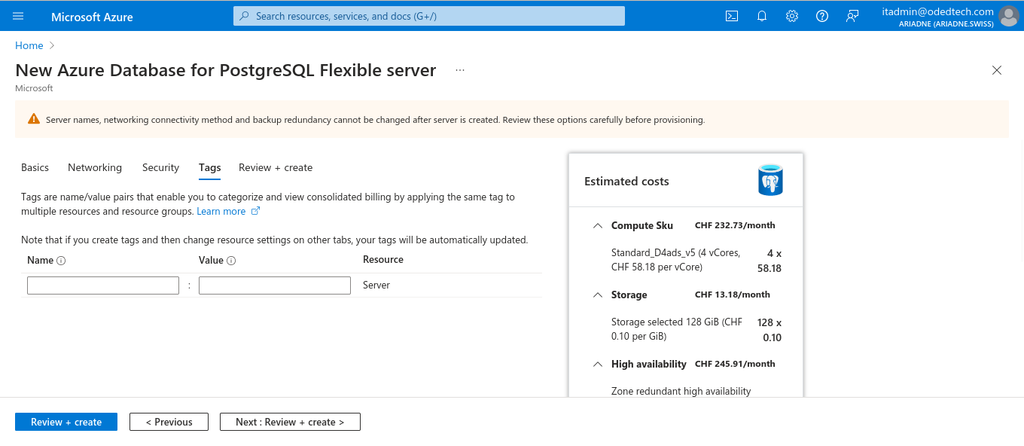Click the tag Name input field
Image resolution: width=1024 pixels, height=446 pixels.
[103, 285]
